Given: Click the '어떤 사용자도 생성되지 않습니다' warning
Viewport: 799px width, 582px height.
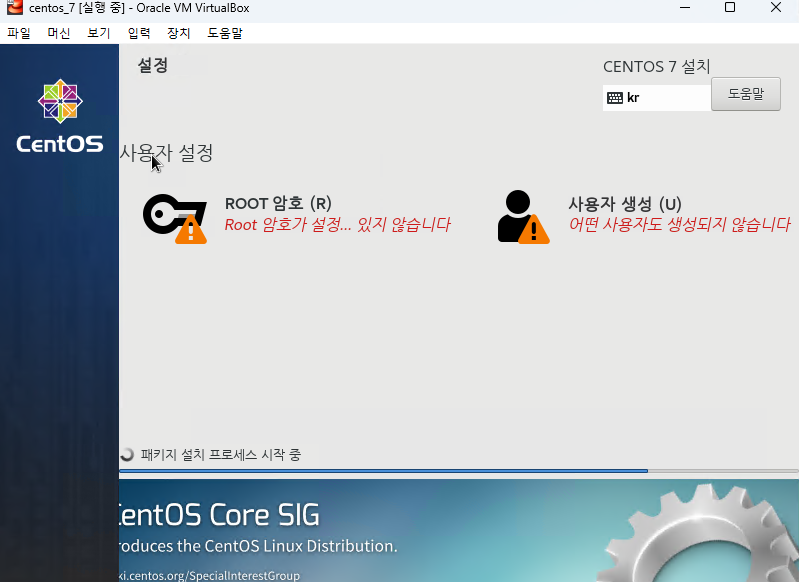Looking at the screenshot, I should (679, 224).
